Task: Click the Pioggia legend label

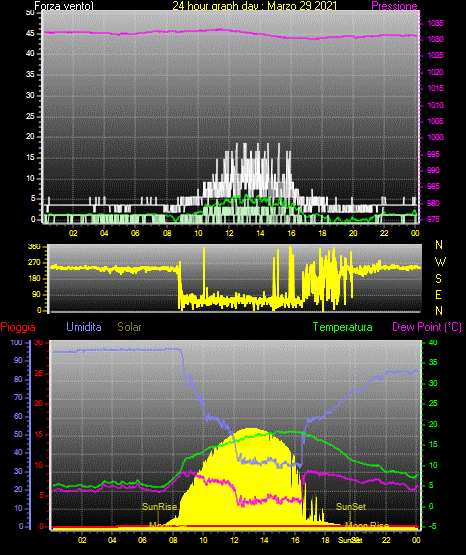Action: click(18, 327)
